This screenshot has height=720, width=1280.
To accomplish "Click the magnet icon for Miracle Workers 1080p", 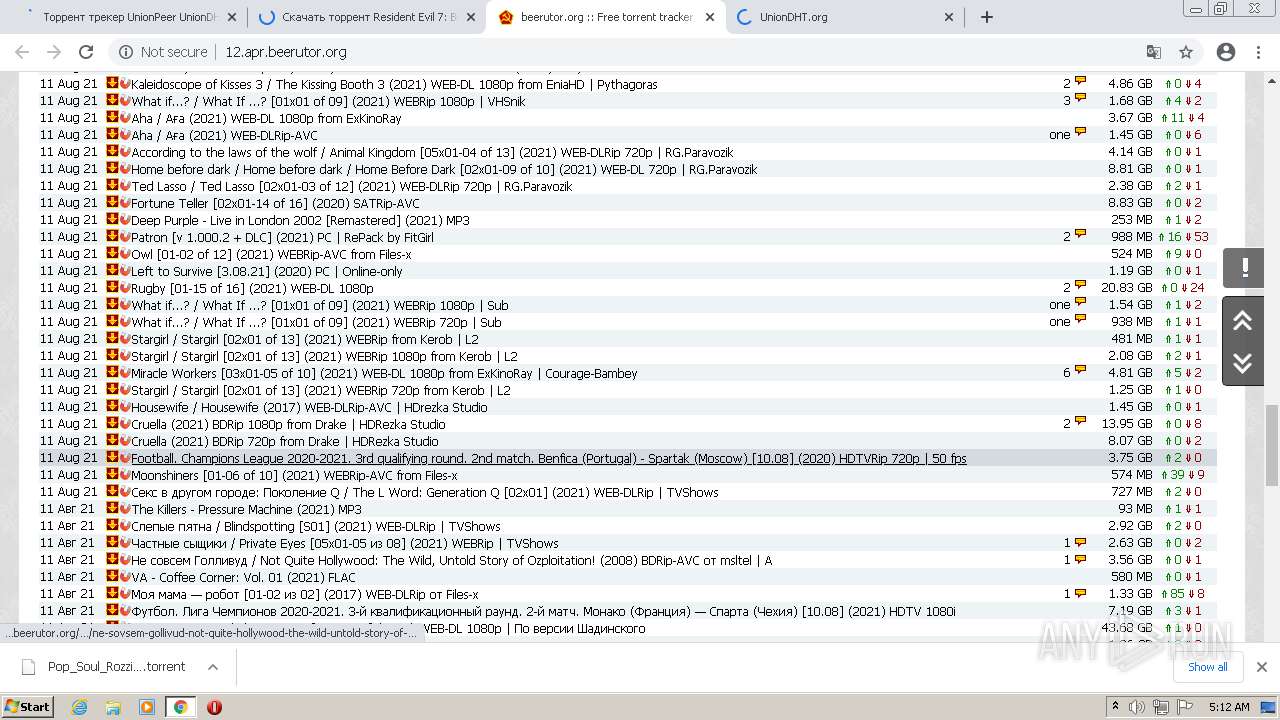I will (125, 373).
